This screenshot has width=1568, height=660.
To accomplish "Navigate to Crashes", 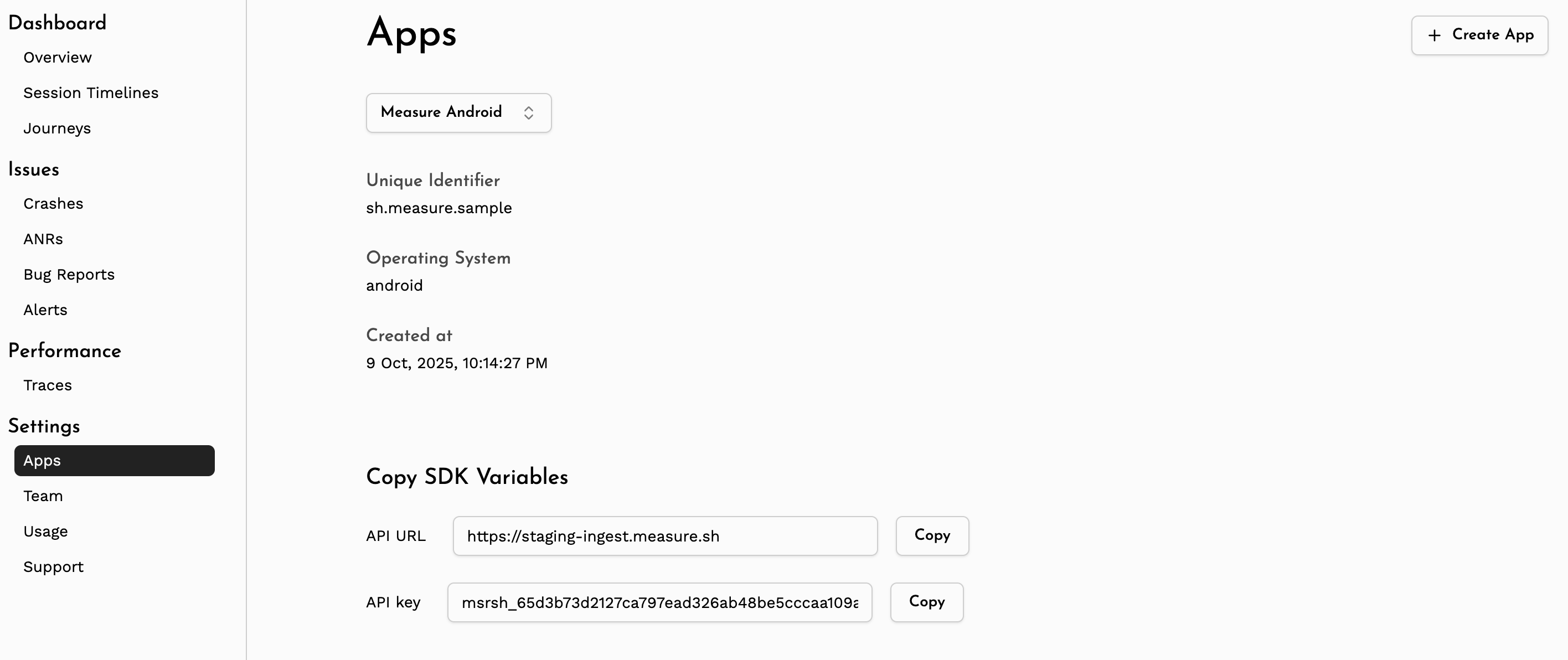I will pyautogui.click(x=54, y=203).
